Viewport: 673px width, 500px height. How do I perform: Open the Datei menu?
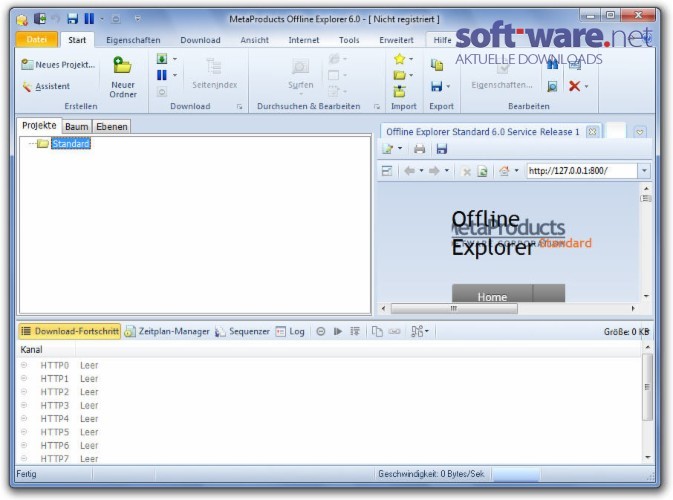point(36,39)
